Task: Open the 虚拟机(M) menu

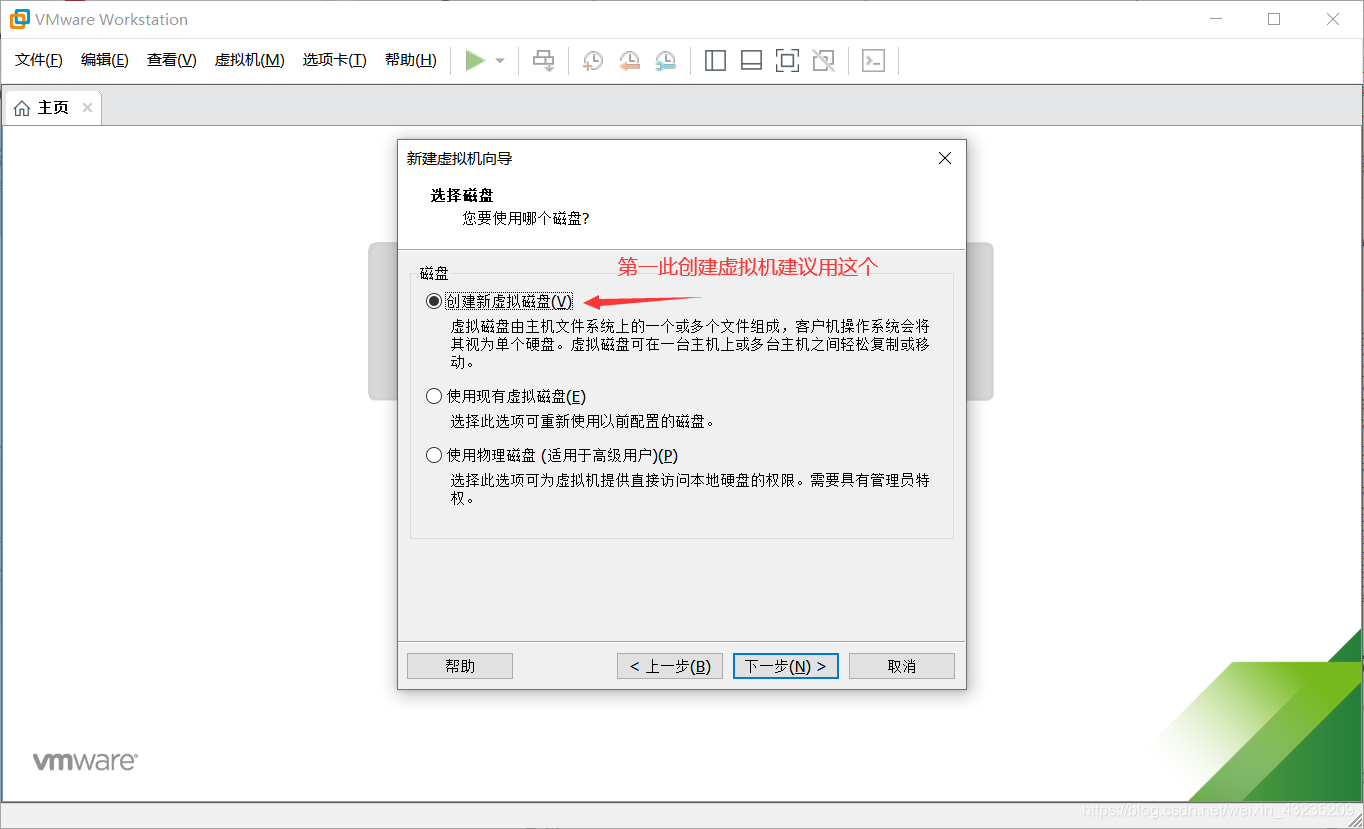Action: [250, 60]
